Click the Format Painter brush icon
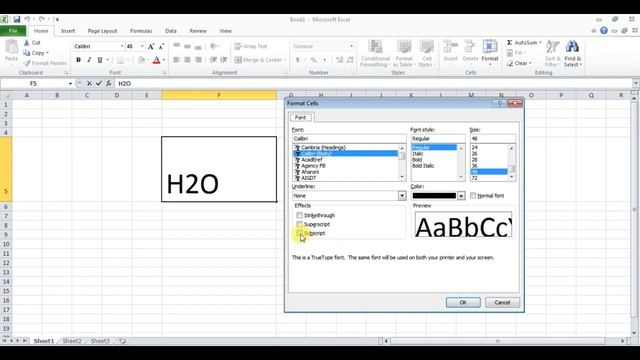Screen dimensions: 640x360 click(27, 63)
